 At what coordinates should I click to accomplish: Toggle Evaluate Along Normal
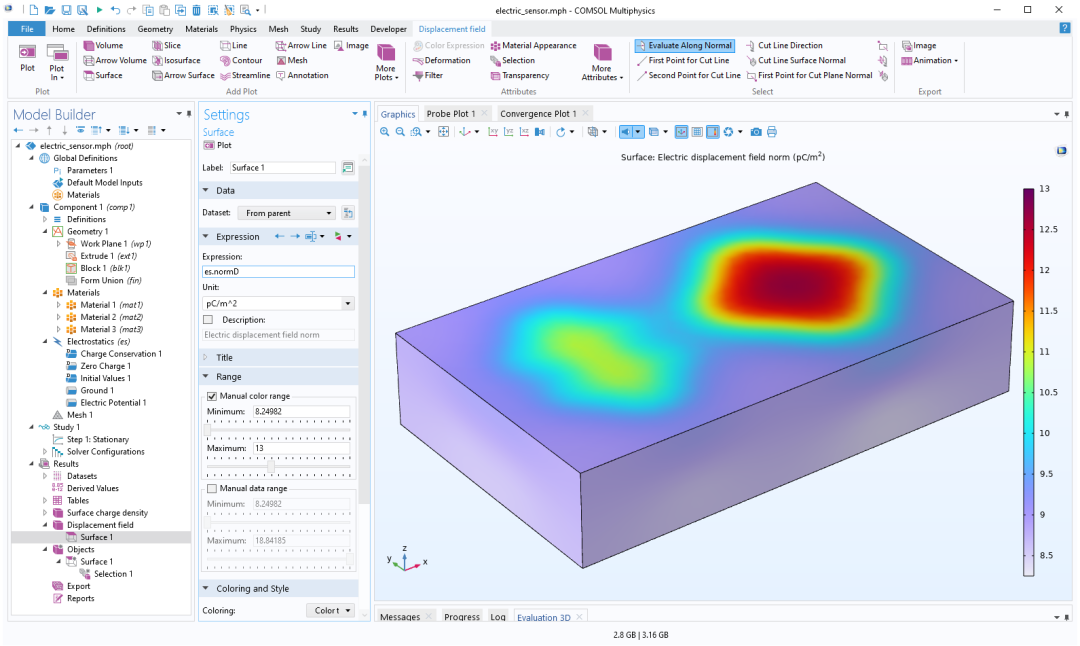click(685, 45)
